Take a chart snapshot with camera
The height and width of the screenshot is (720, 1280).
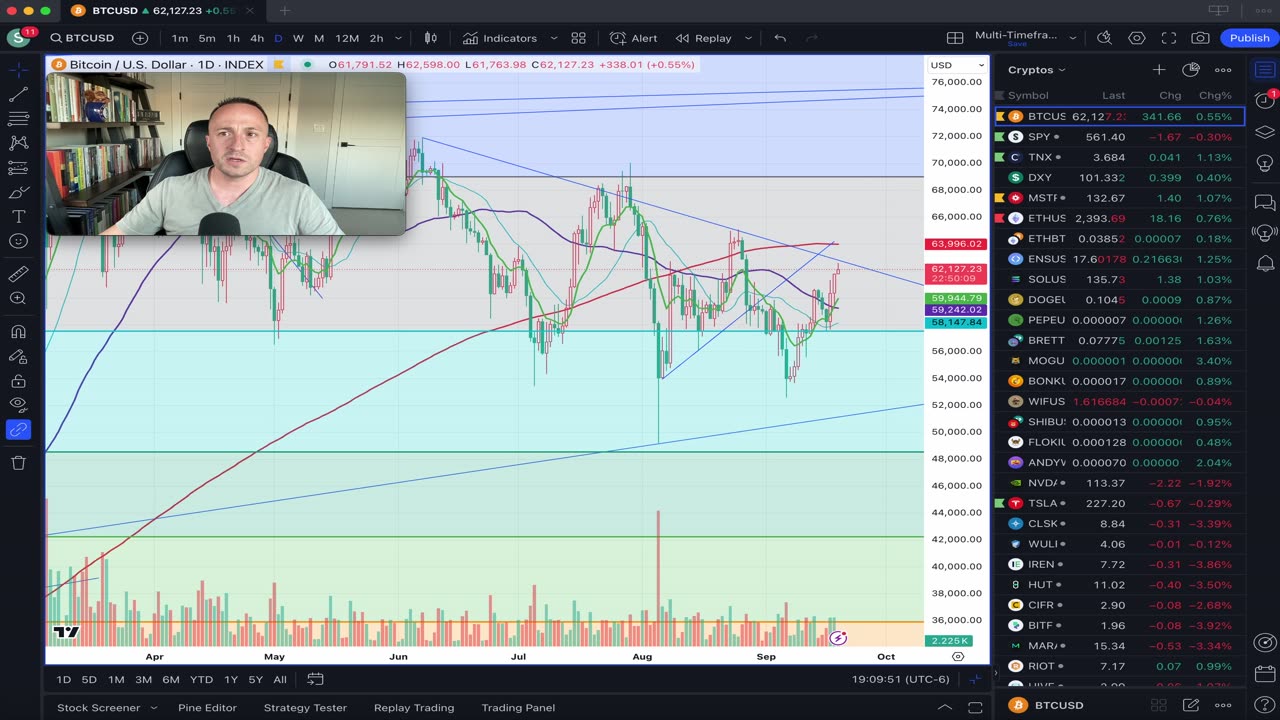(1201, 38)
